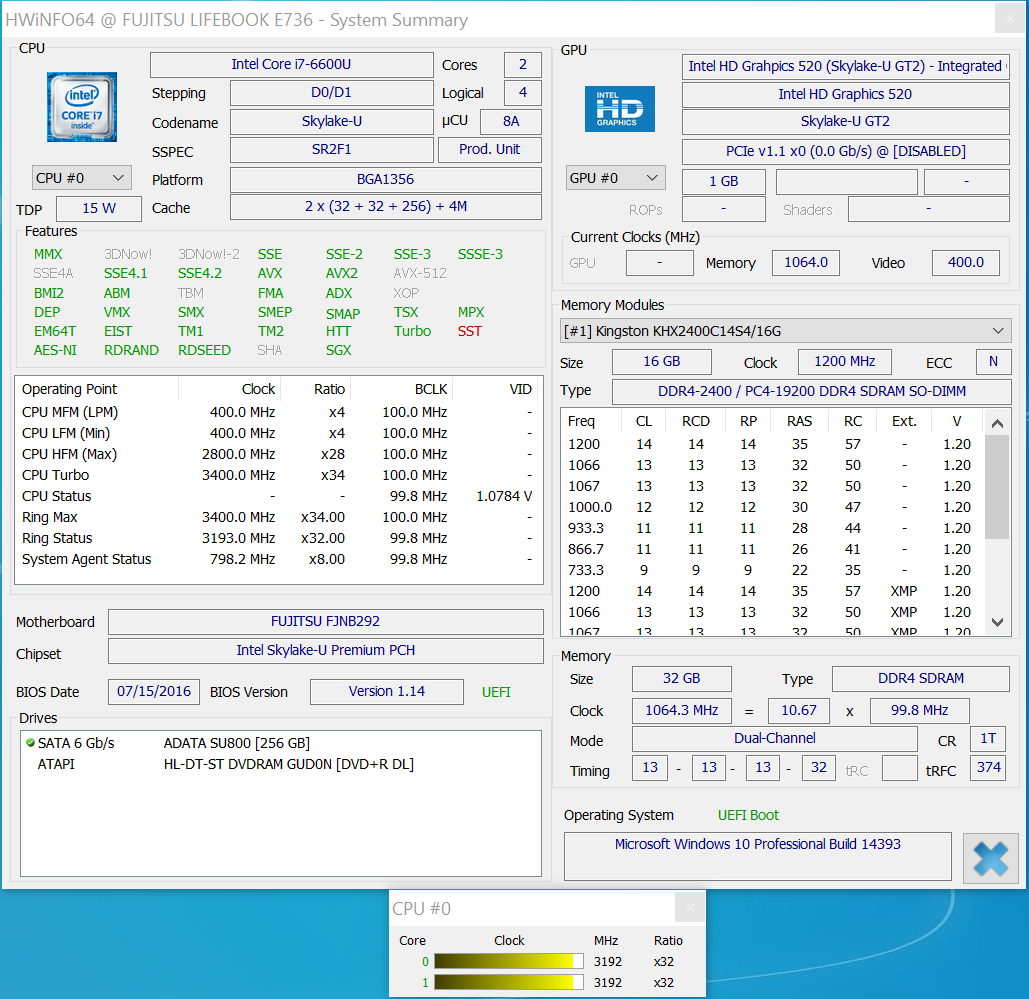Click the Windows 10 Professional Build 14393 field
The image size is (1029, 999).
[x=757, y=856]
